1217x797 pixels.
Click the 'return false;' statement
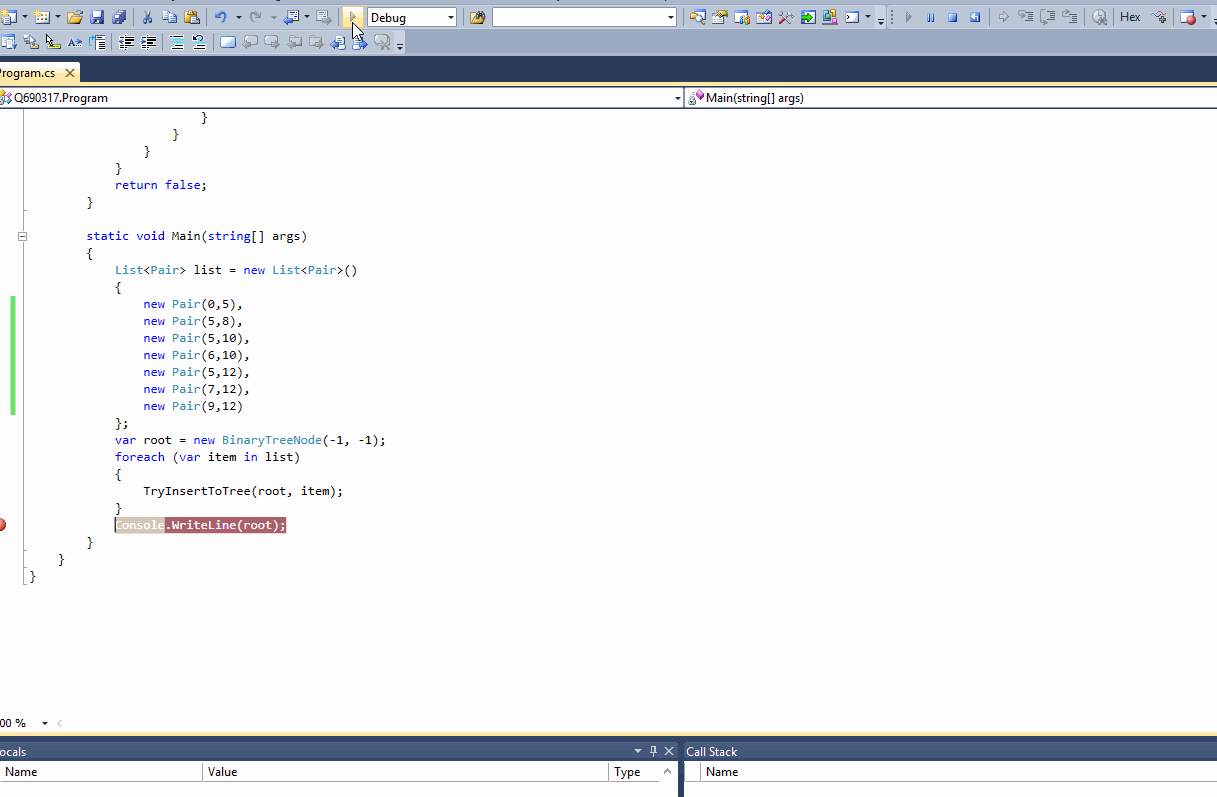pyautogui.click(x=161, y=185)
